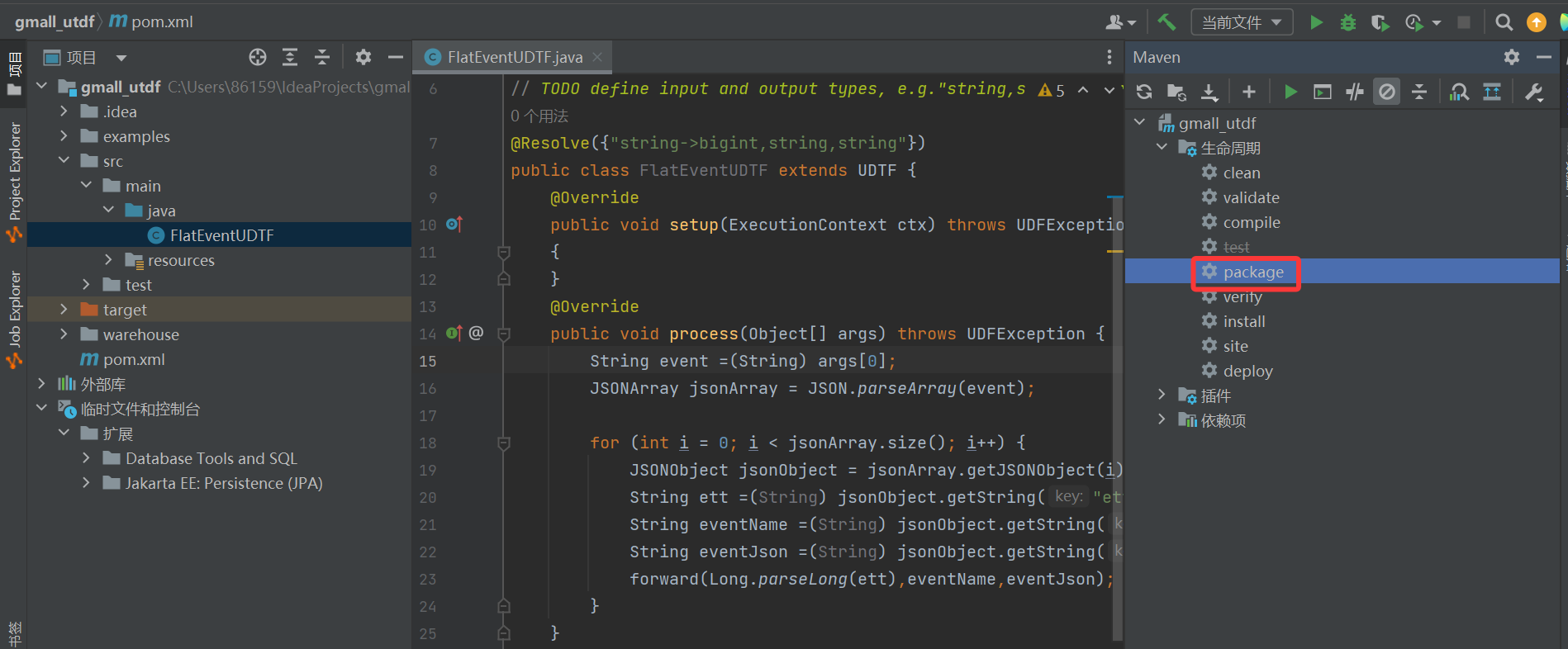Image resolution: width=1568 pixels, height=649 pixels.
Task: Open Maven panel gear options
Action: tap(1512, 57)
